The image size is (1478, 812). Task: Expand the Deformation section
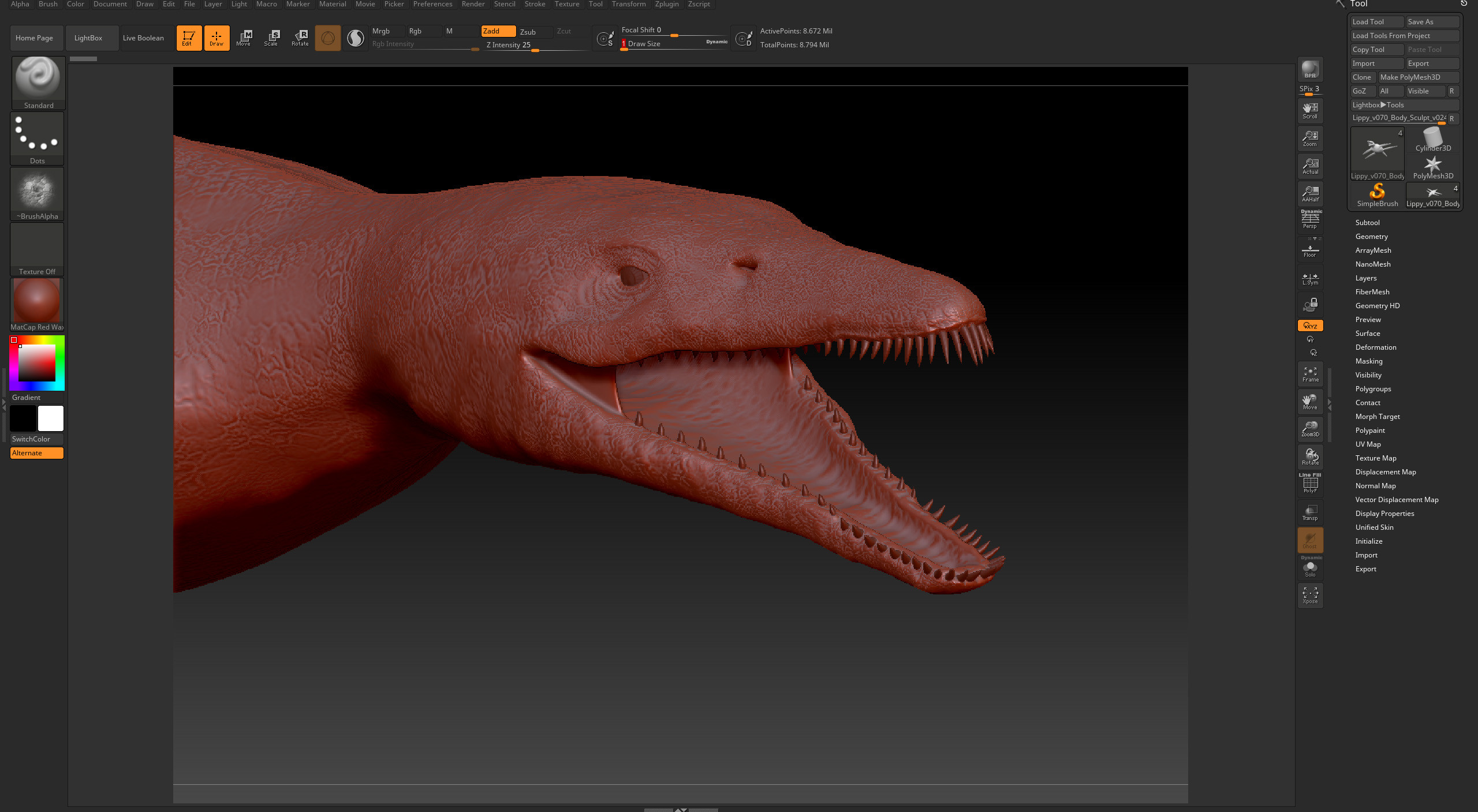tap(1375, 347)
